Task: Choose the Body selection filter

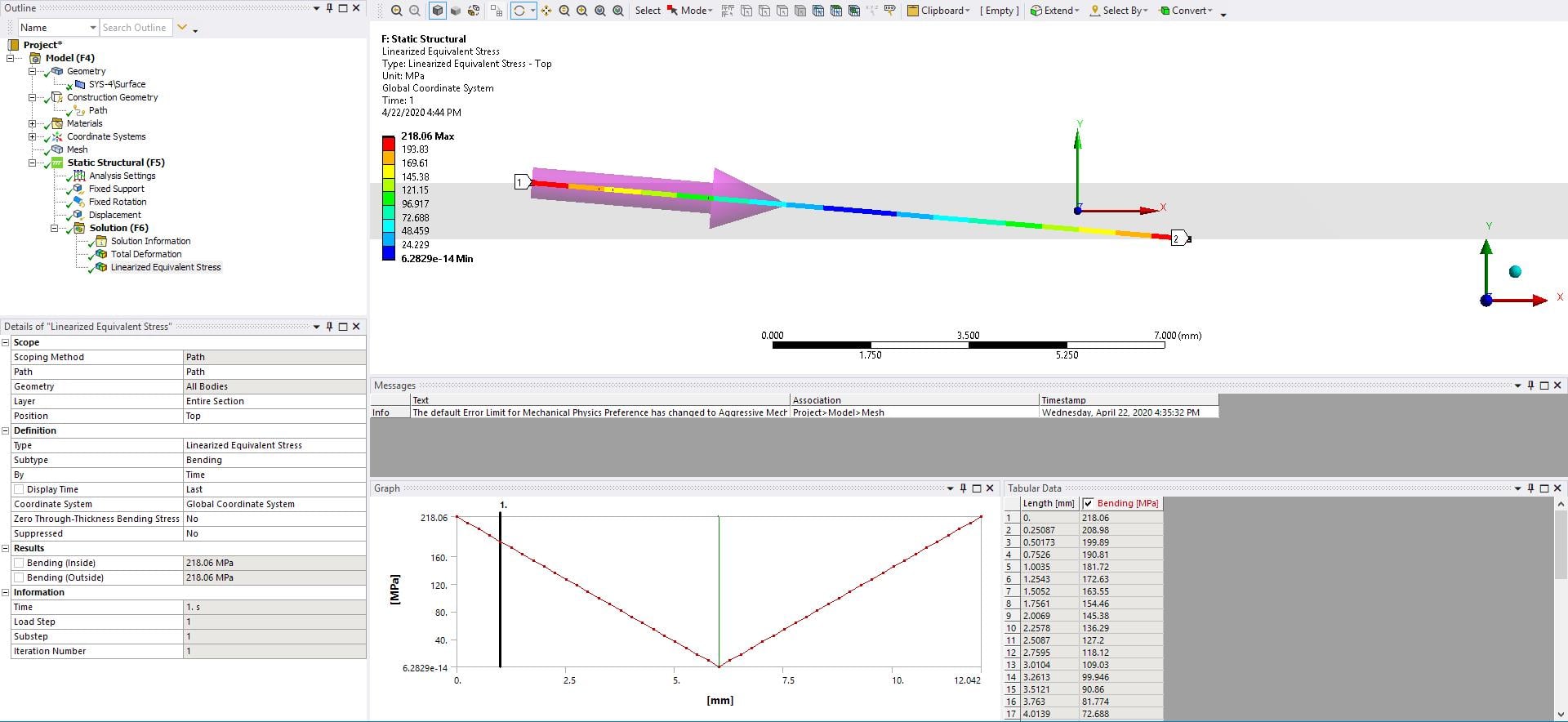Action: pyautogui.click(x=800, y=11)
